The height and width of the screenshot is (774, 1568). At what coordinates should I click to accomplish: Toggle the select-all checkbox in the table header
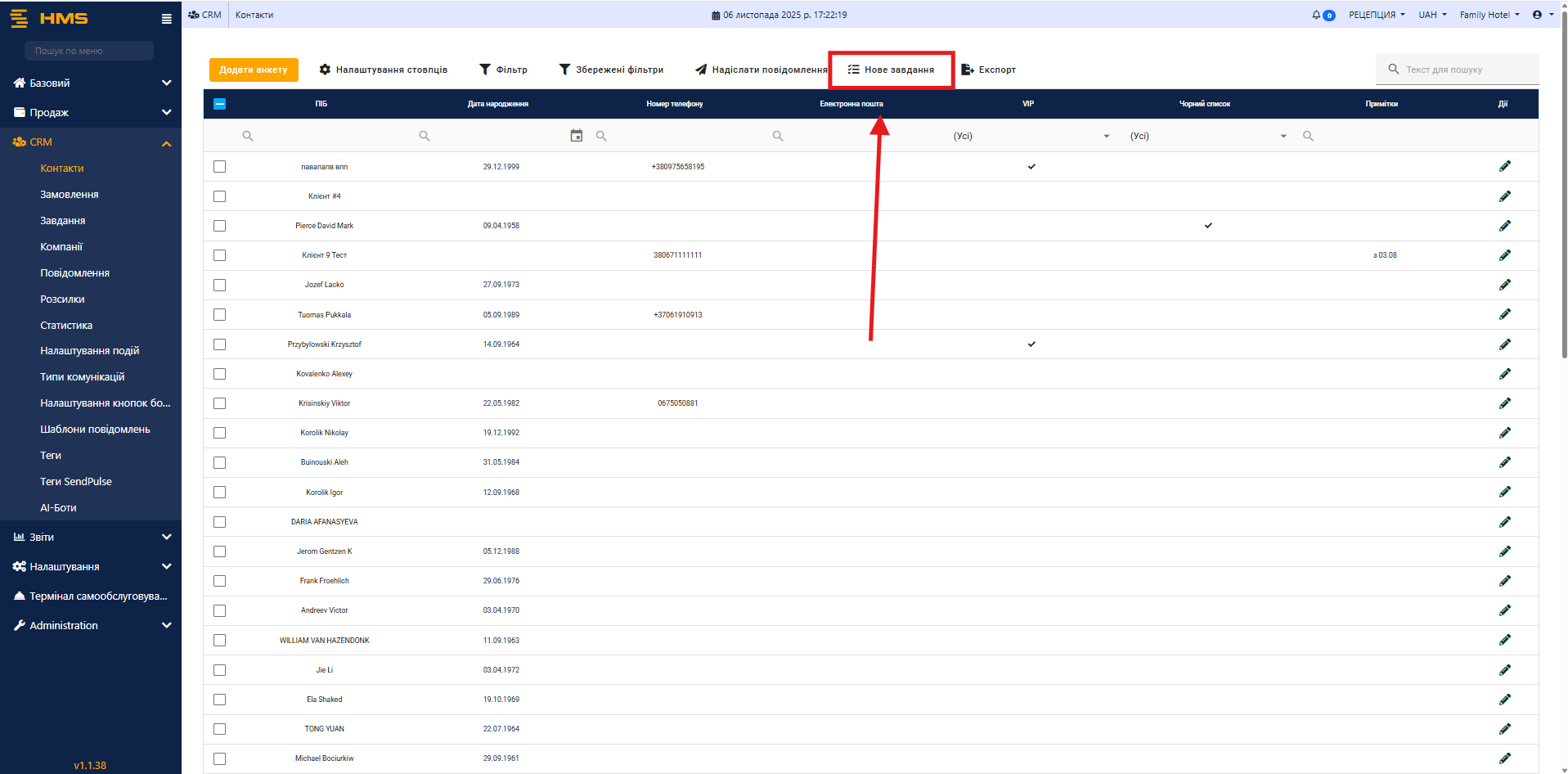click(219, 104)
